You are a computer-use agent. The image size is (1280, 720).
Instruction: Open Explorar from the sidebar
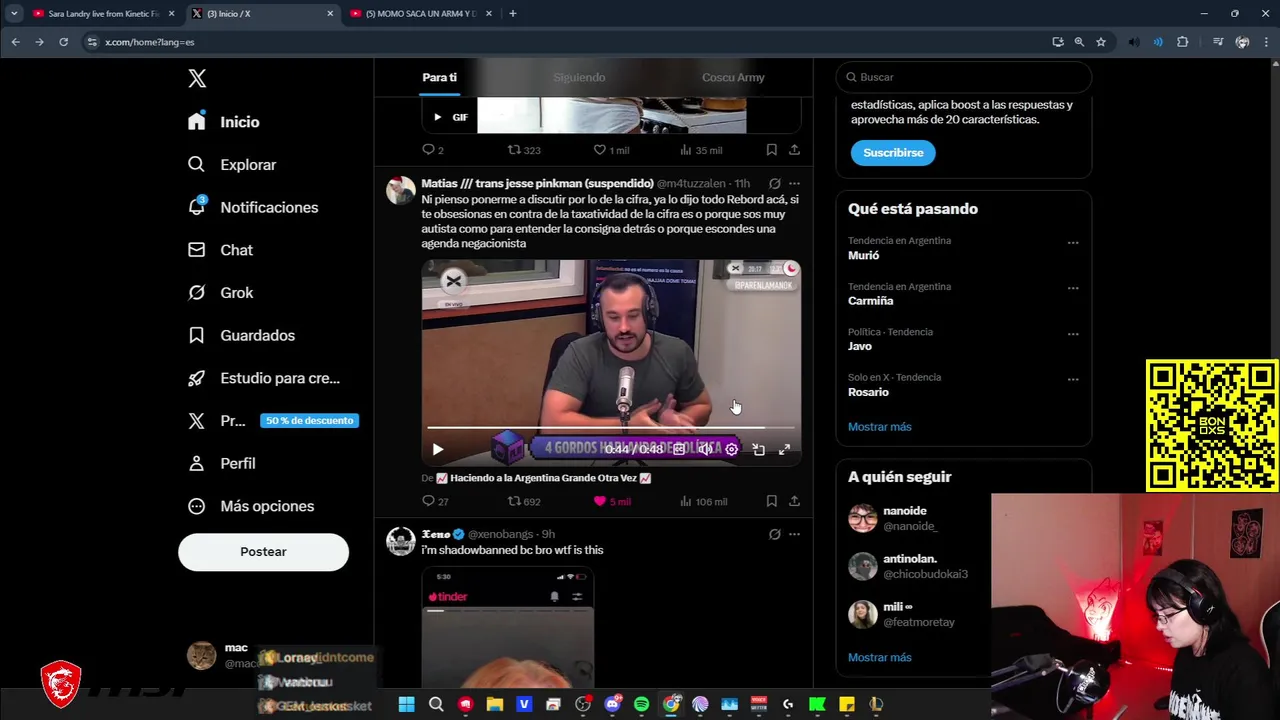(233, 165)
